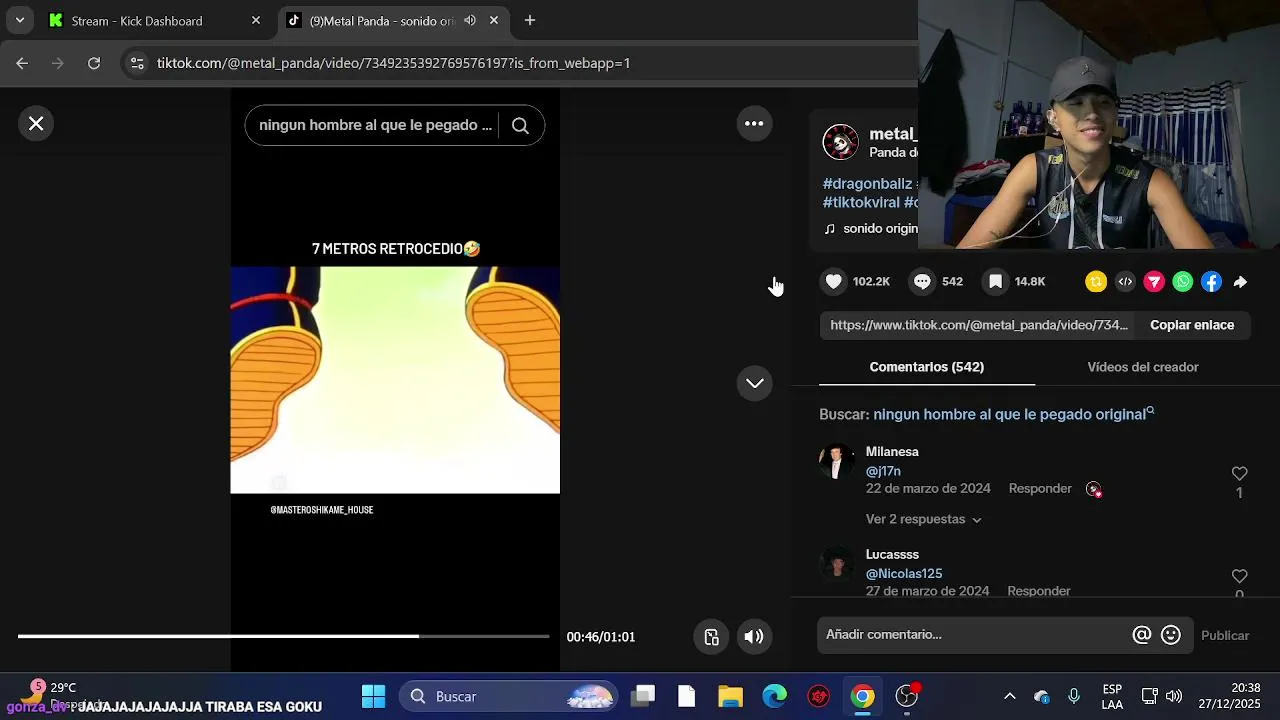Open the Windows Start menu
This screenshot has width=1280, height=720.
pyautogui.click(x=373, y=696)
